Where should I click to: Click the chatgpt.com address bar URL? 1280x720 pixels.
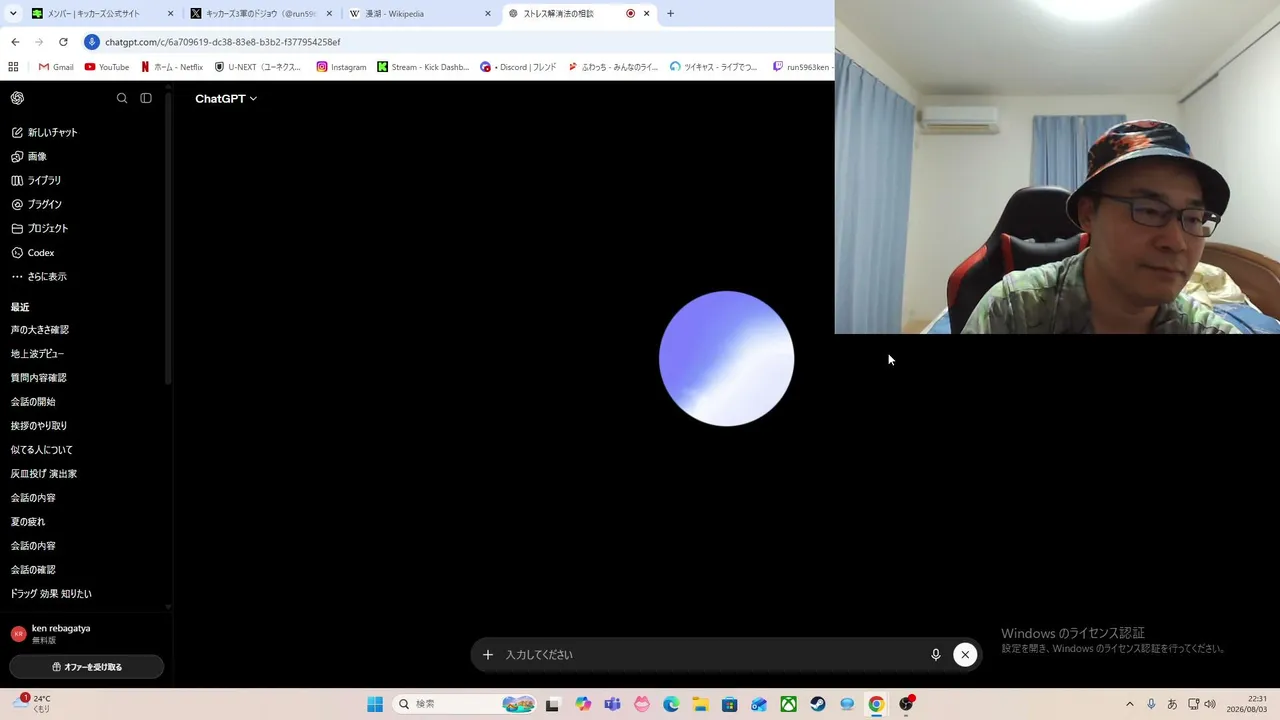pyautogui.click(x=223, y=42)
